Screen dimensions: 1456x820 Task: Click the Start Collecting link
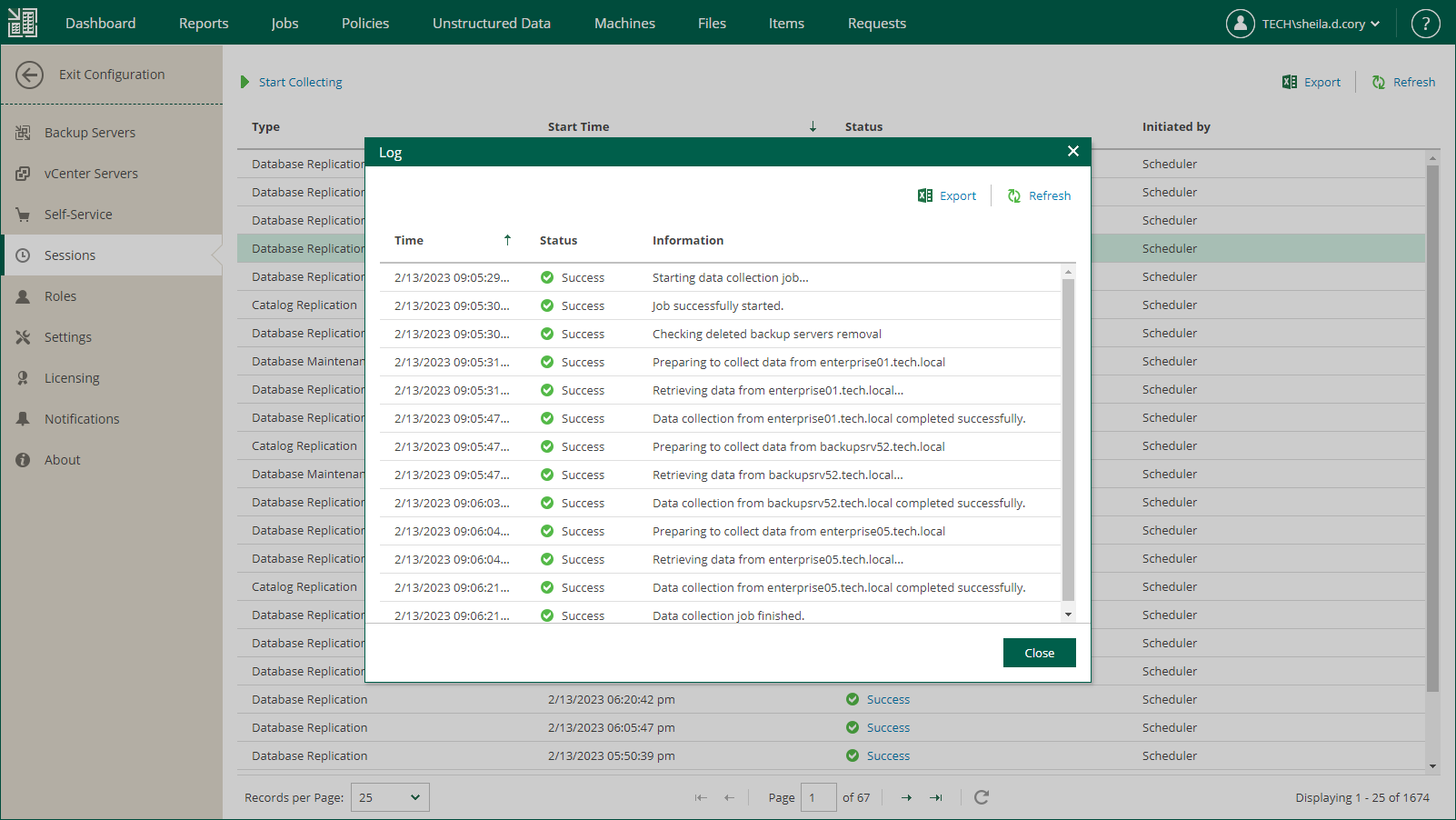pyautogui.click(x=301, y=82)
